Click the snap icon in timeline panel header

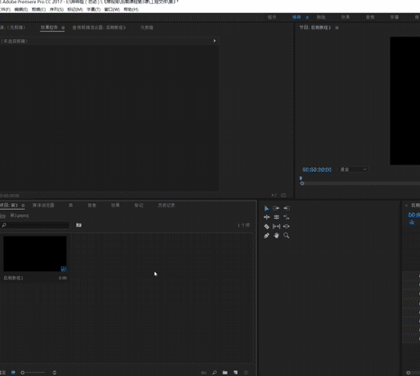(412, 222)
